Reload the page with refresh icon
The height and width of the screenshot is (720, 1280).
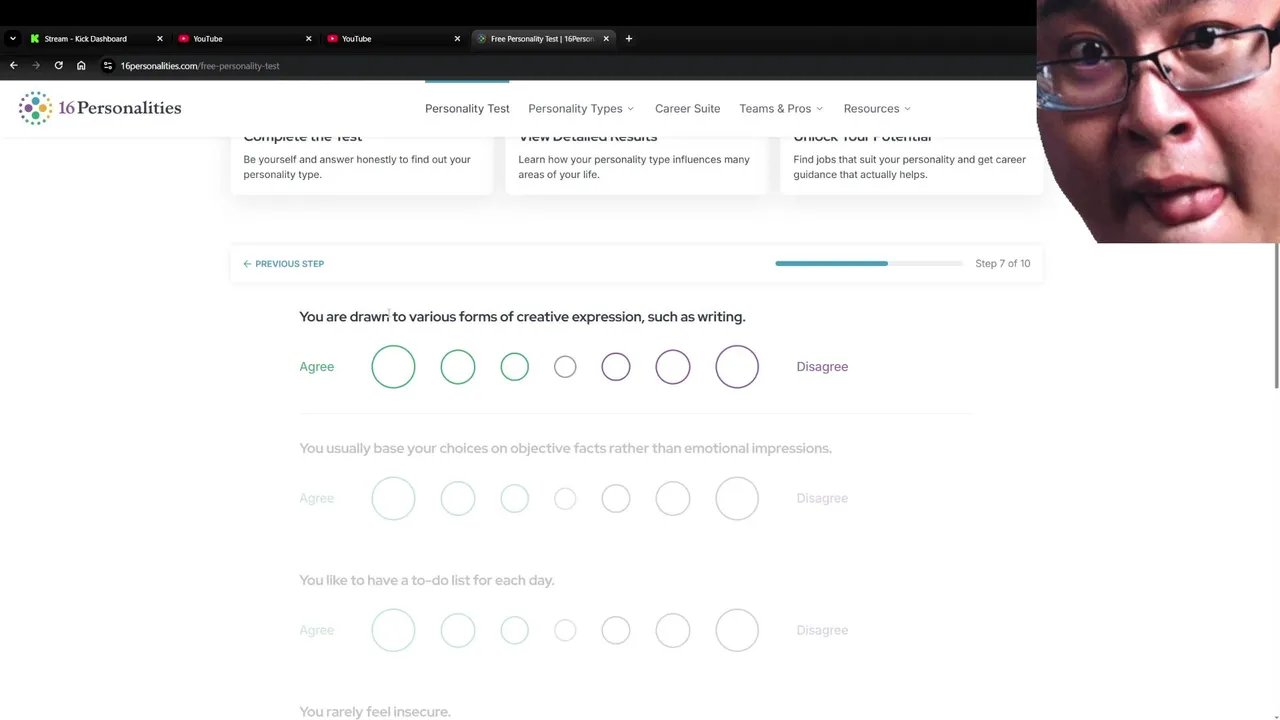click(59, 66)
